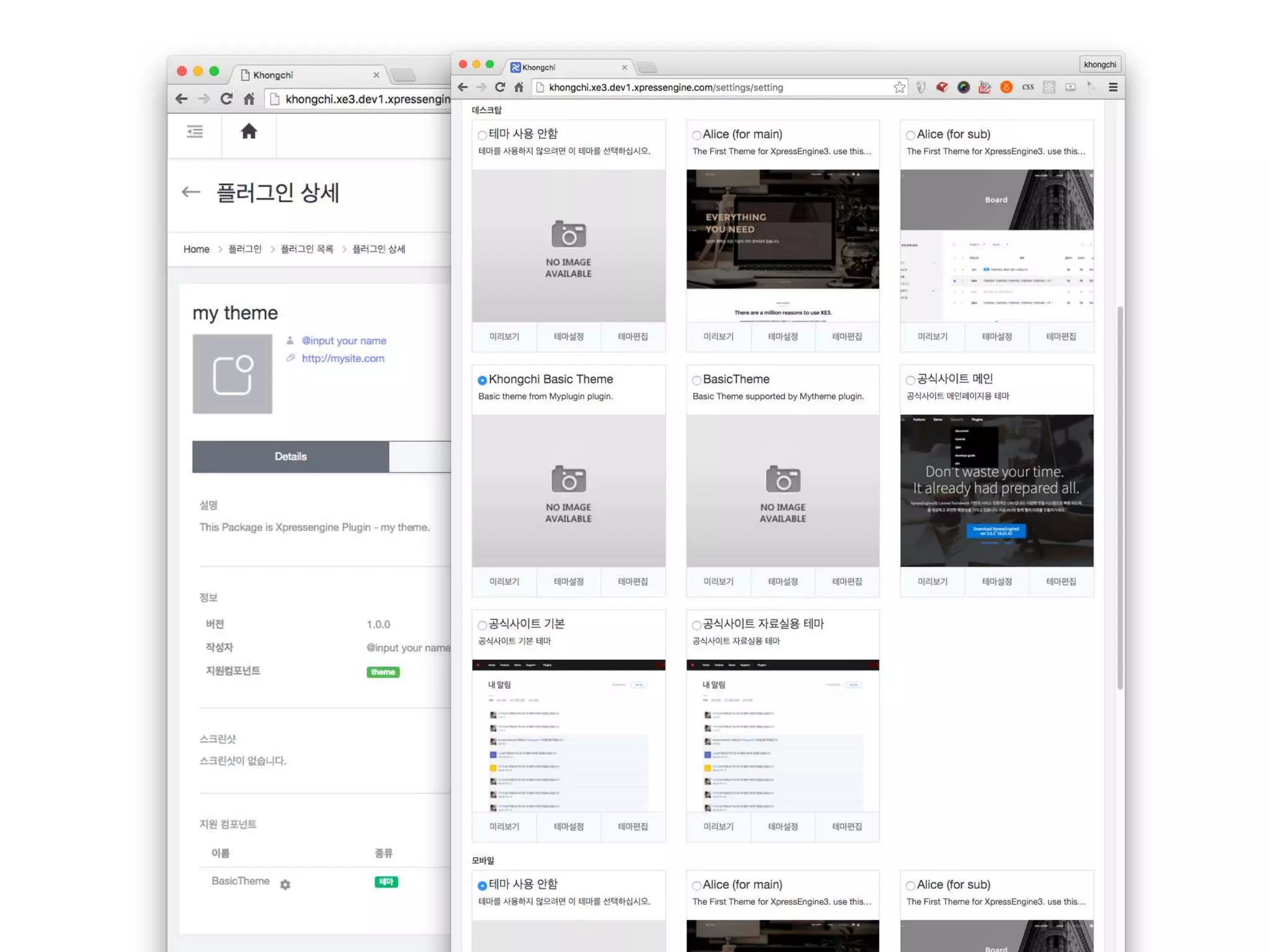The width and height of the screenshot is (1270, 952).
Task: Click the CSS extension icon
Action: [1028, 87]
